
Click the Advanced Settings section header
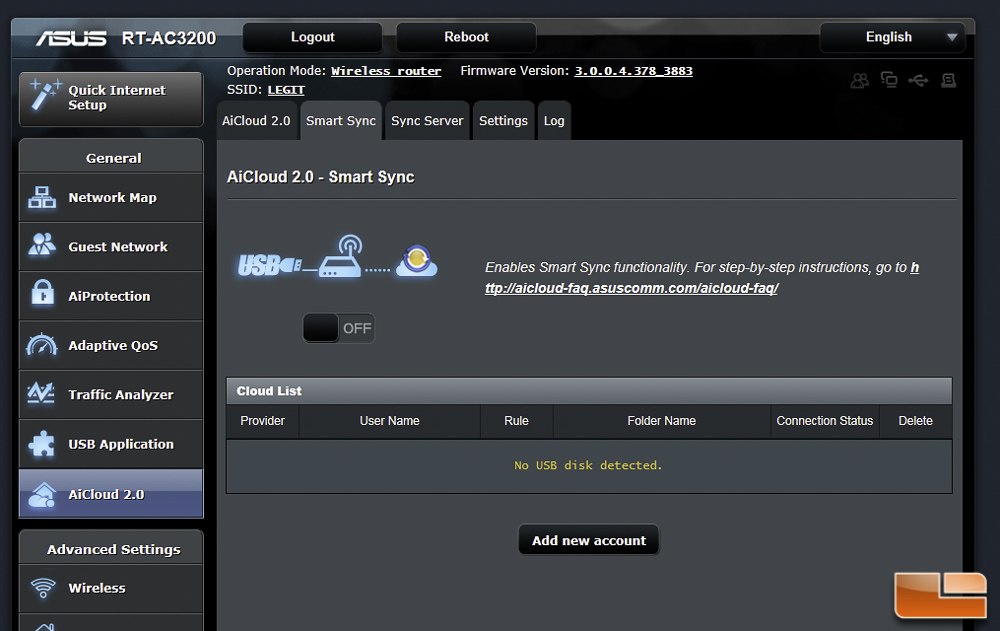tap(114, 549)
